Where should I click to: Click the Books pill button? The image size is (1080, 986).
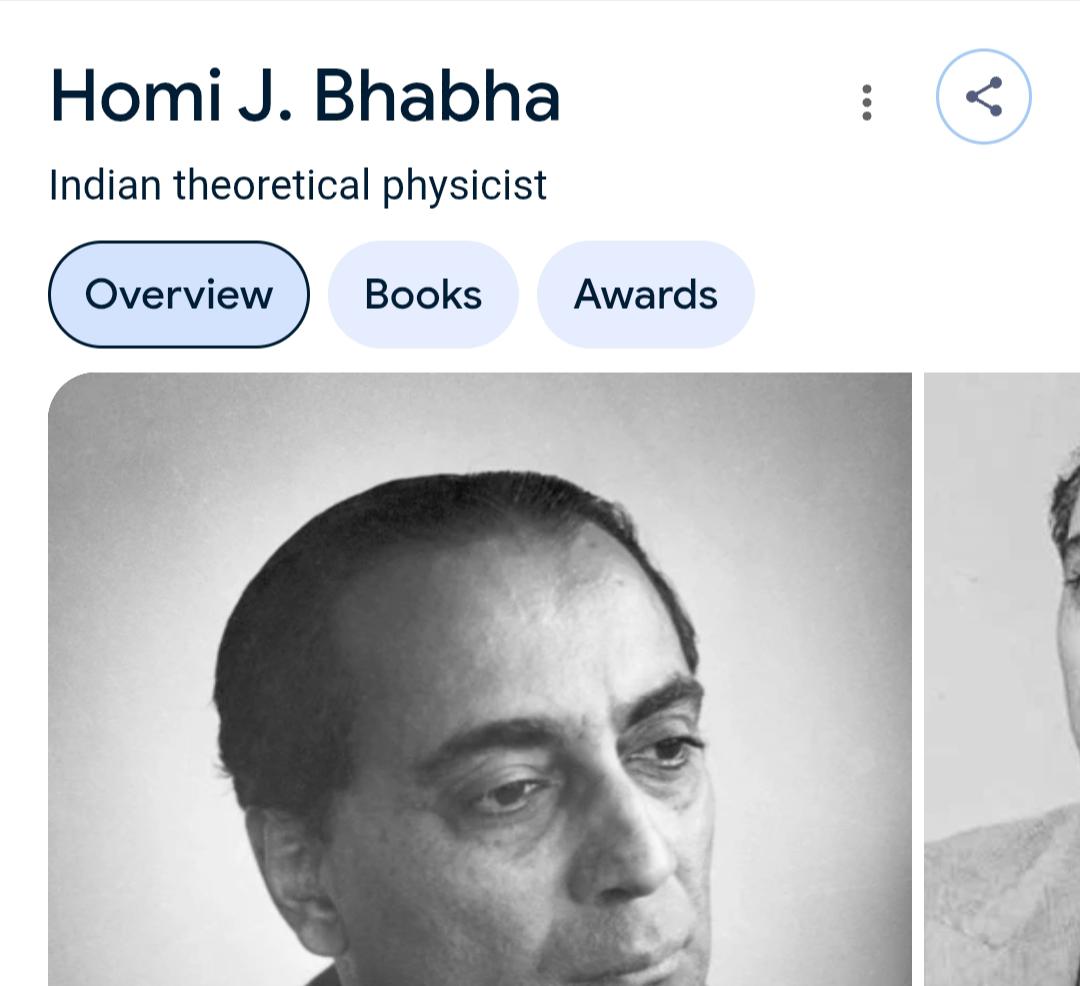click(x=422, y=294)
